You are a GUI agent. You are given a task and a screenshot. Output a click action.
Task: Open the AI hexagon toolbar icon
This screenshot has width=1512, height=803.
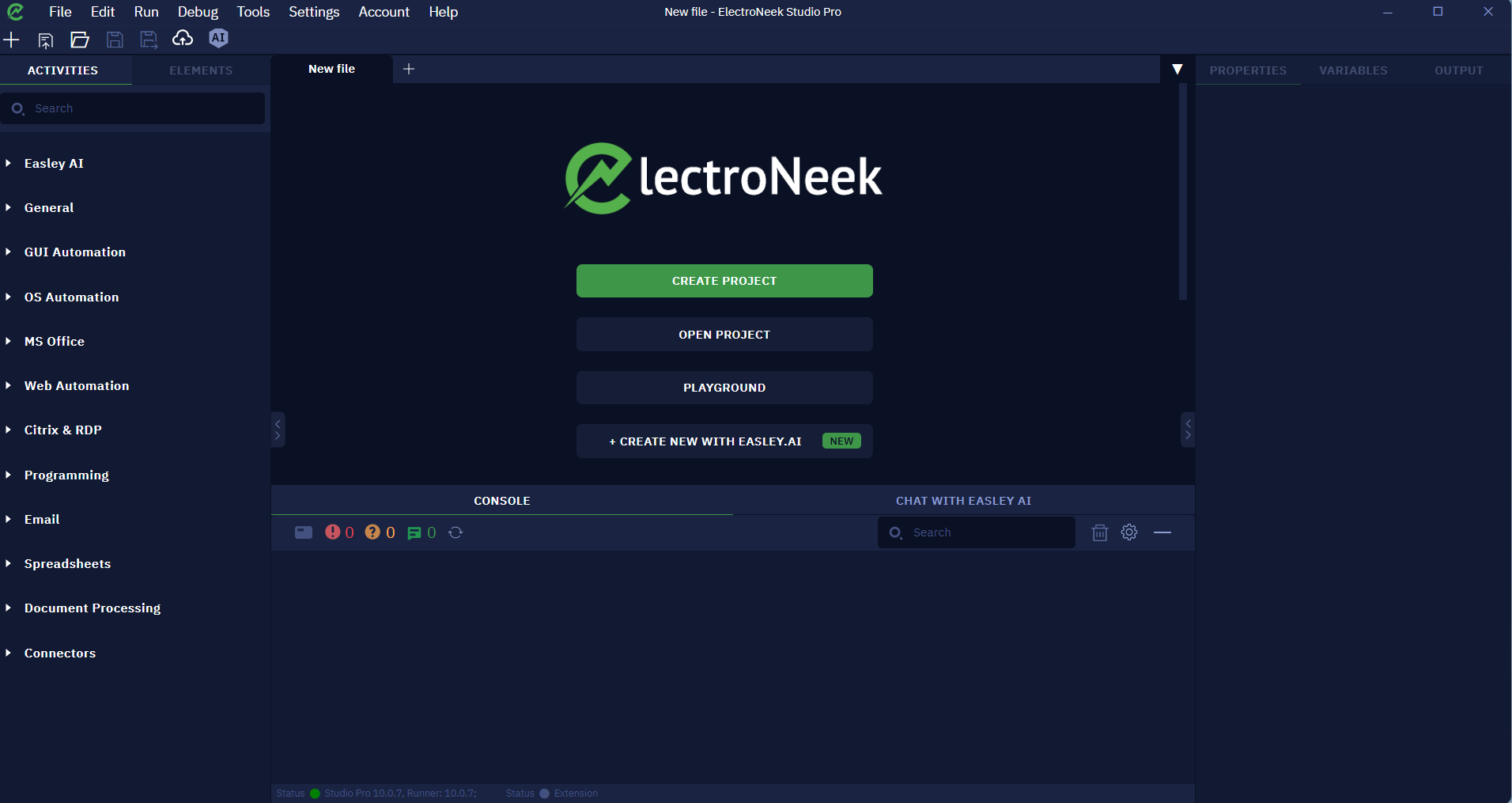coord(218,38)
